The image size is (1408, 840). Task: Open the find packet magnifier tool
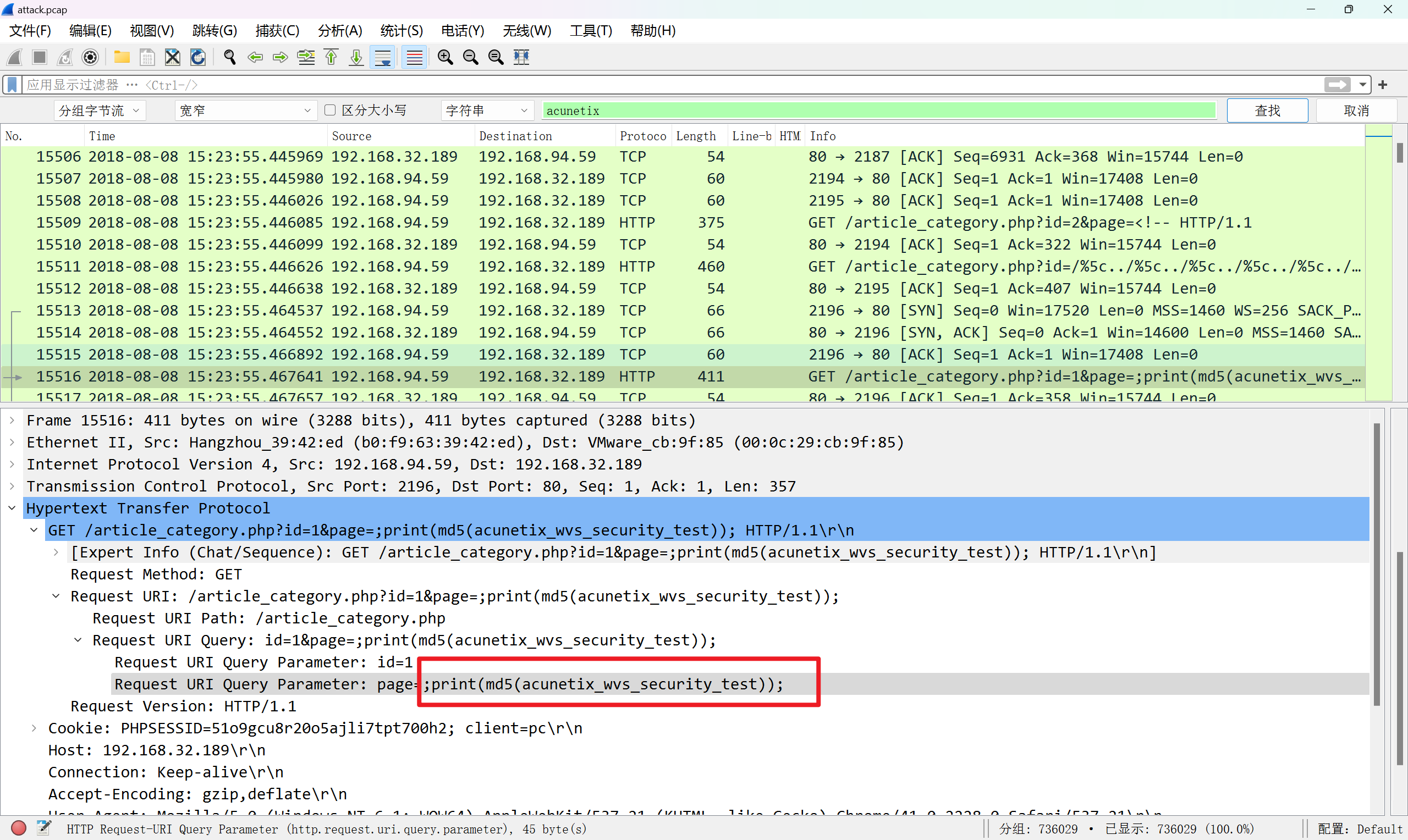(229, 57)
